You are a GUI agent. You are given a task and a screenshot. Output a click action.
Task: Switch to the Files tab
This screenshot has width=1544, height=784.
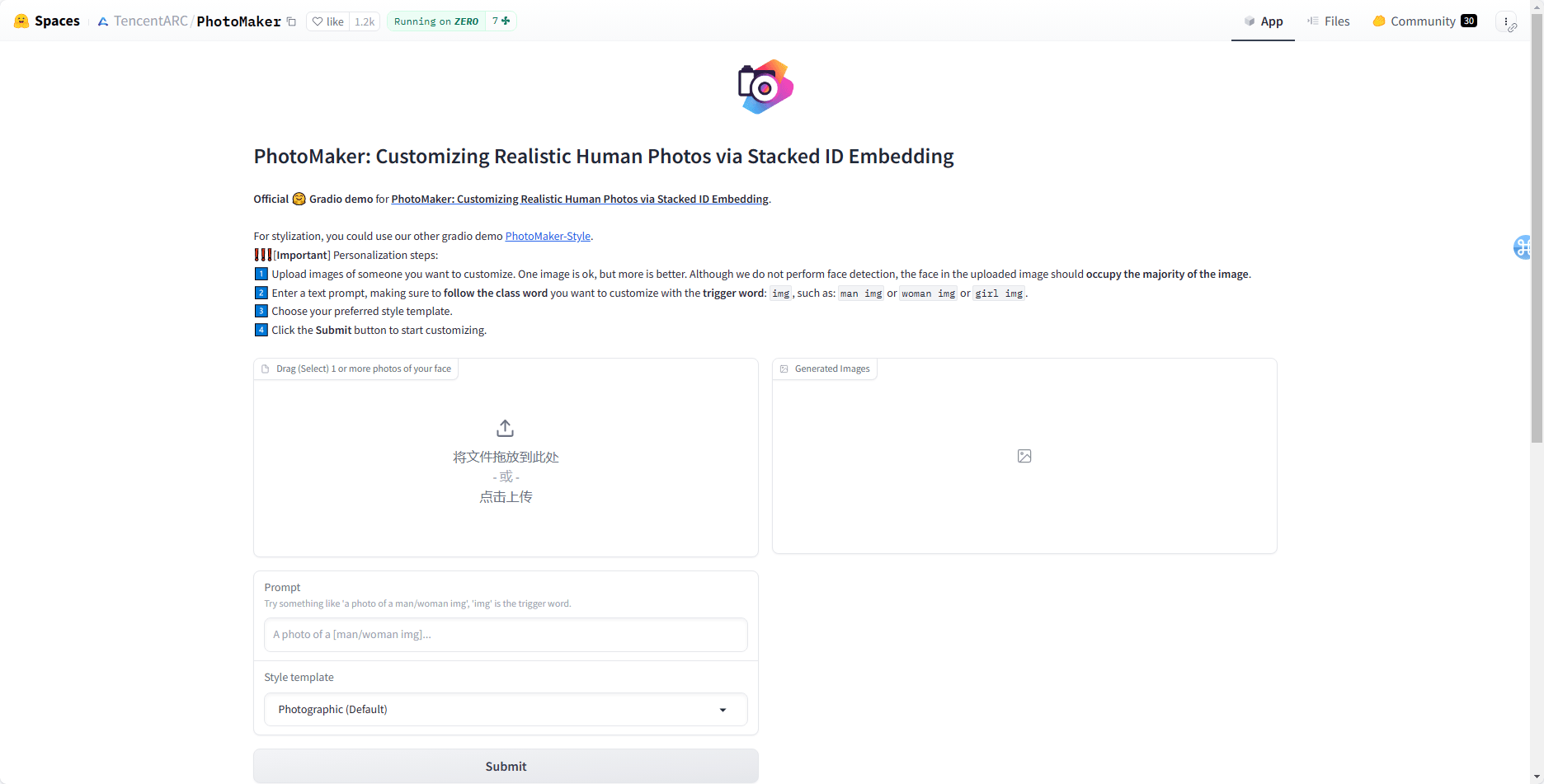[x=1329, y=21]
